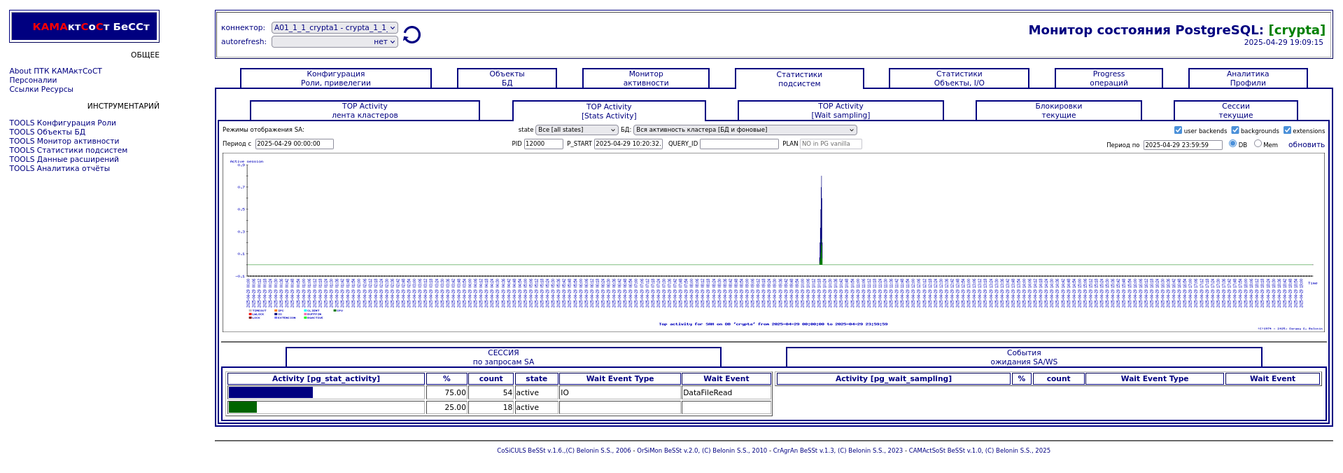
Task: Open TOOLS Статистики подсистем sidebar link
Action: click(x=68, y=150)
